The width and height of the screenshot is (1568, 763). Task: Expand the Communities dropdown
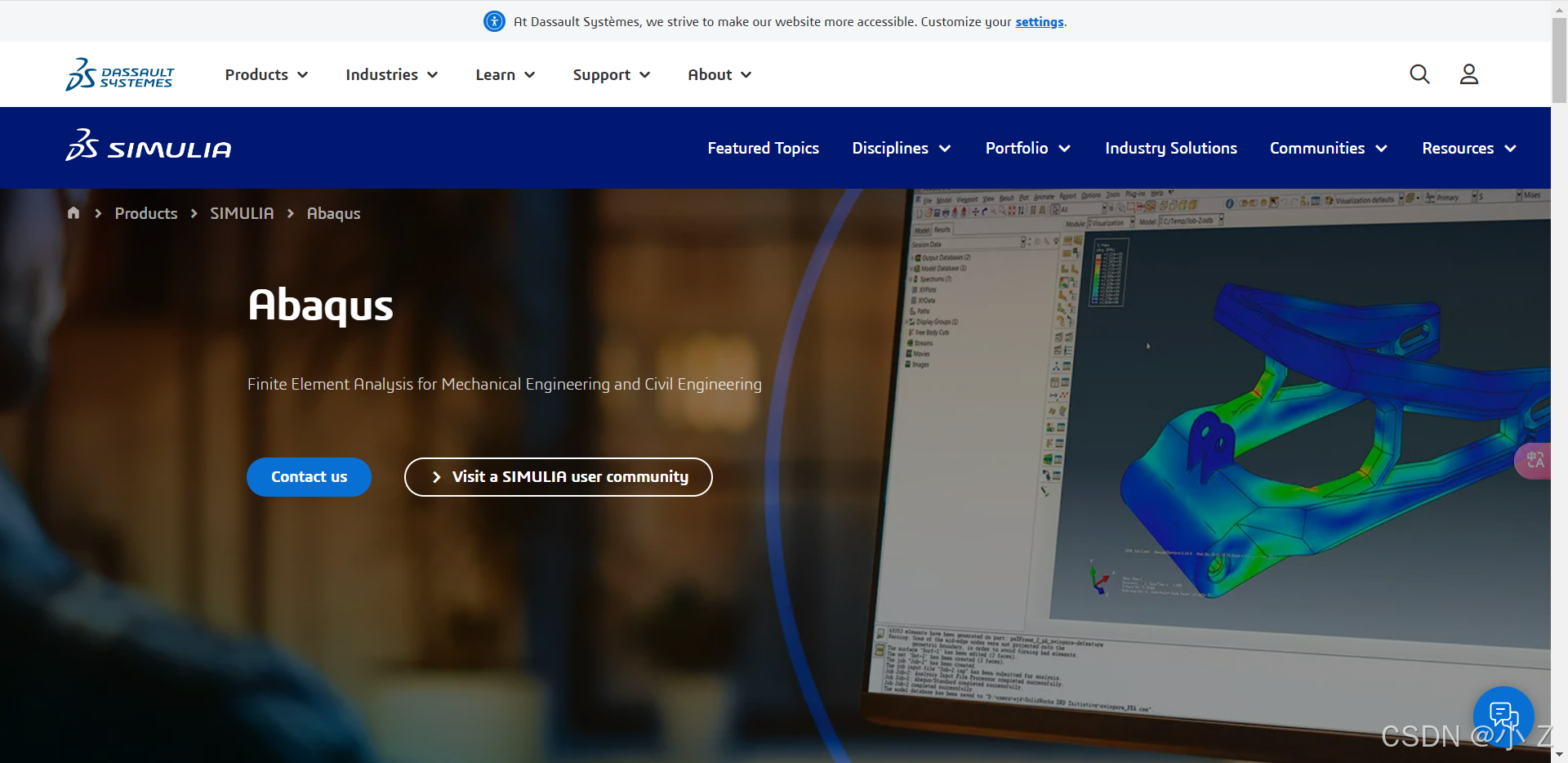[x=1329, y=148]
